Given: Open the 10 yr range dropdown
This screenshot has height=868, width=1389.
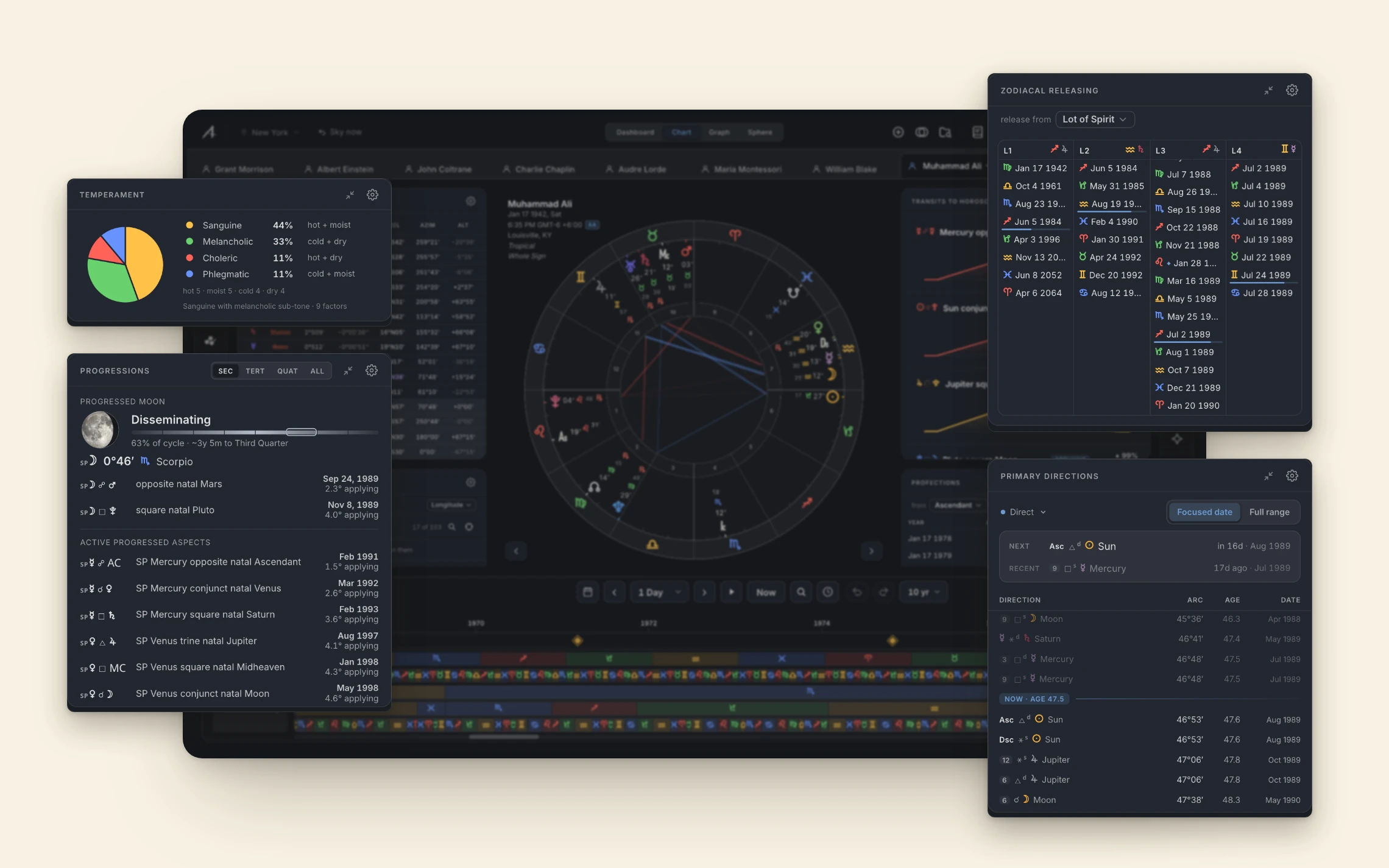Looking at the screenshot, I should point(924,592).
